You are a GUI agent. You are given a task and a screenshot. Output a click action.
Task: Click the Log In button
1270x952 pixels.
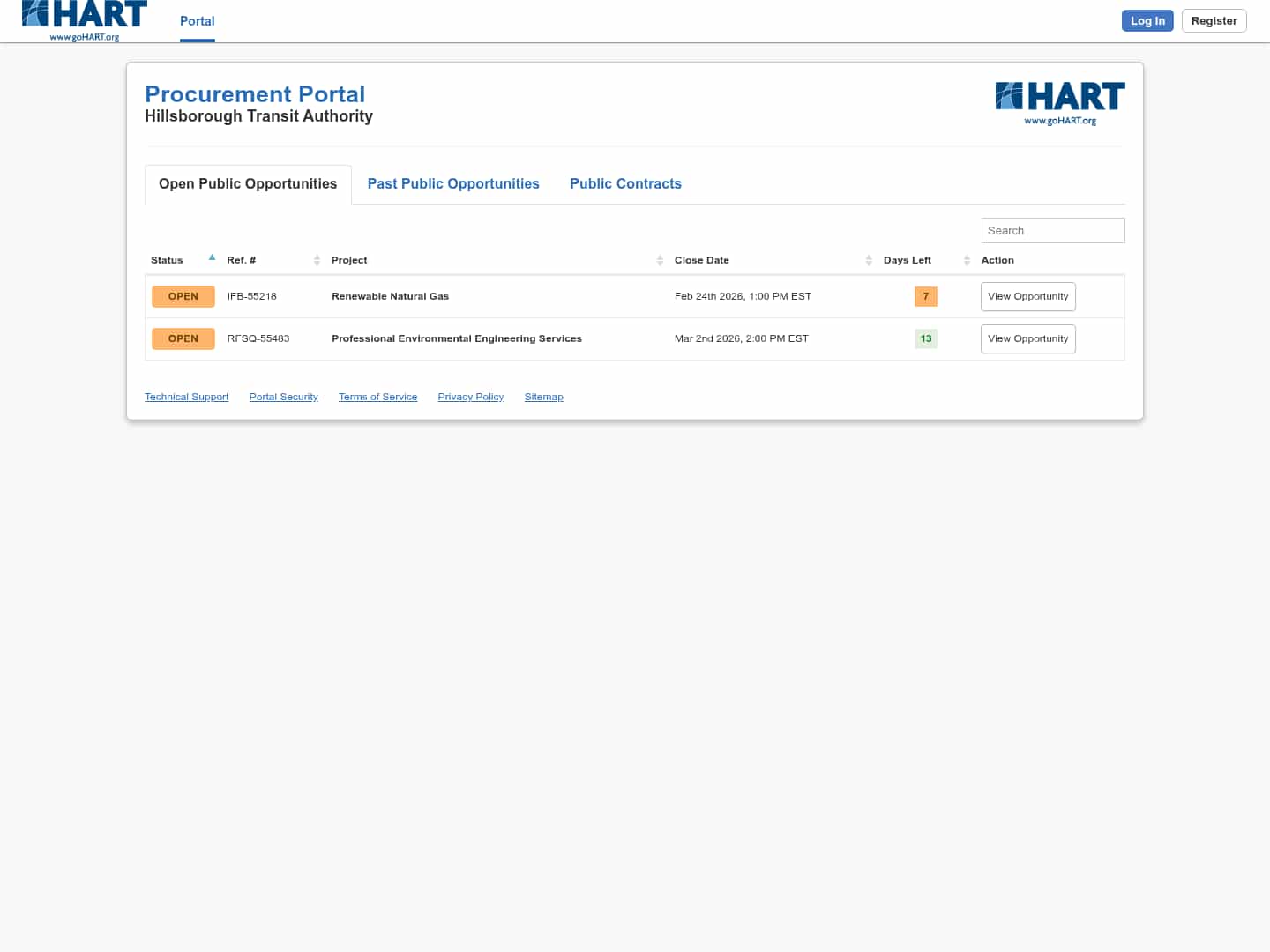point(1147,20)
